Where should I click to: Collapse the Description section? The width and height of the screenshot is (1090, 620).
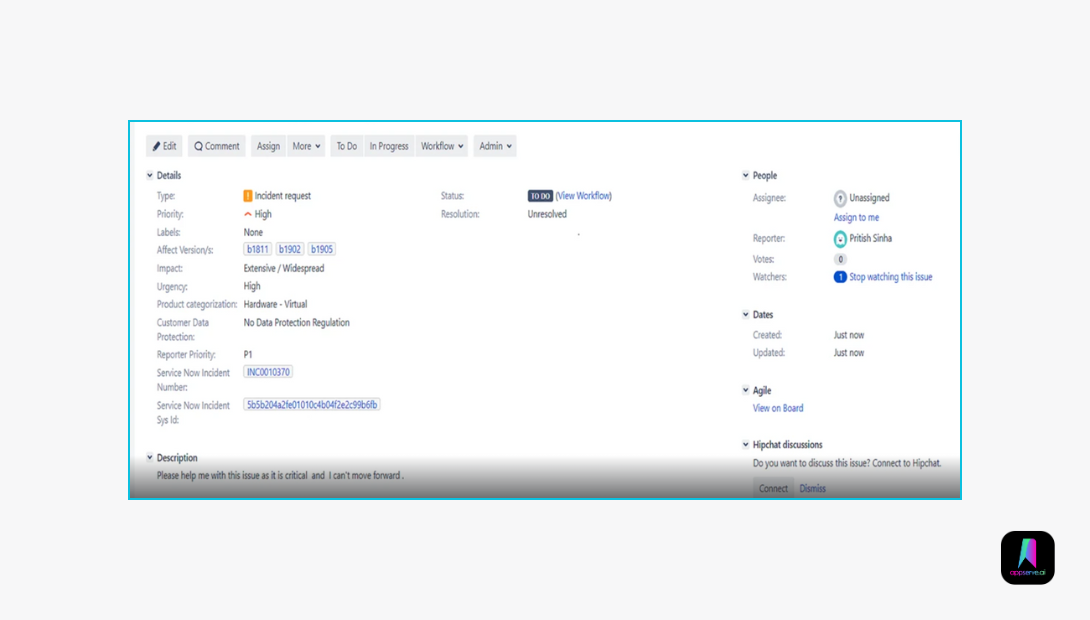click(x=149, y=457)
